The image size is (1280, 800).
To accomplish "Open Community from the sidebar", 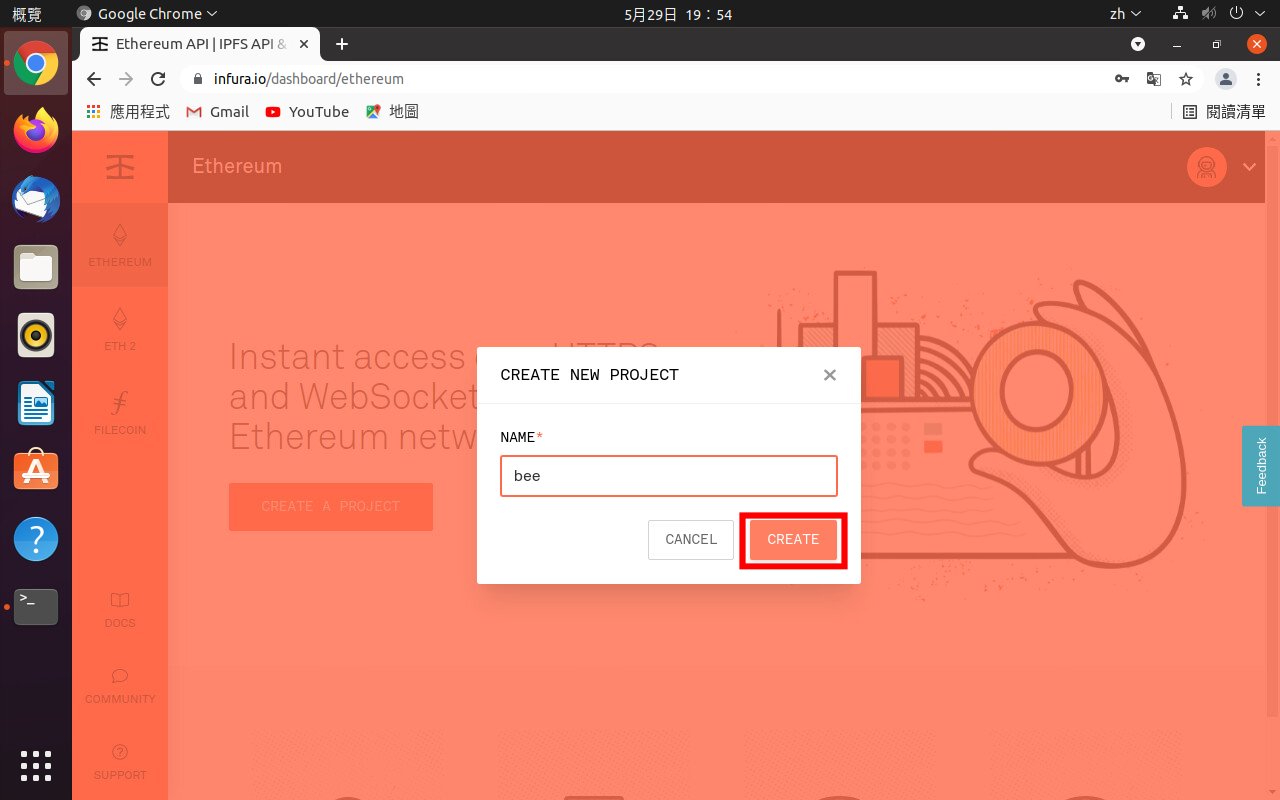I will (x=120, y=684).
